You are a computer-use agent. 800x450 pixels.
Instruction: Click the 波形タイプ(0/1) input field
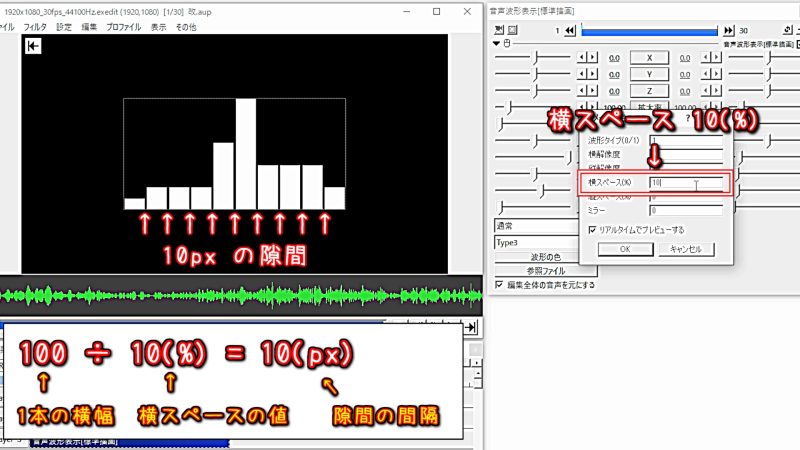(686, 140)
